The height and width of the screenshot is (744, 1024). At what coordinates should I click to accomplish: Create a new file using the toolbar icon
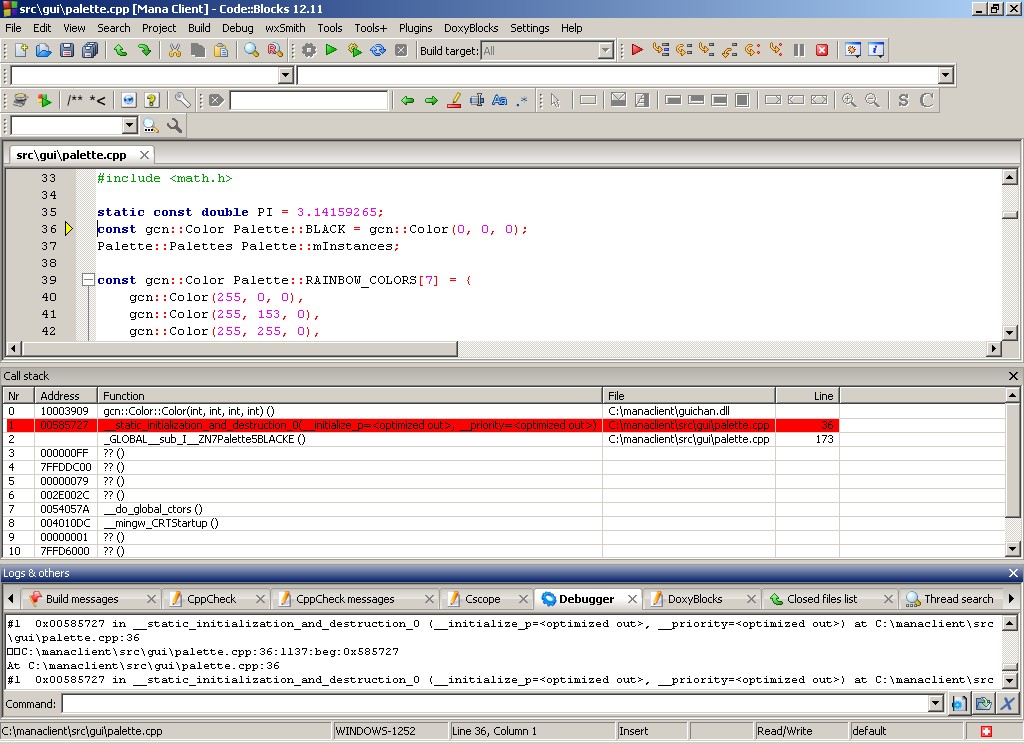pyautogui.click(x=21, y=50)
